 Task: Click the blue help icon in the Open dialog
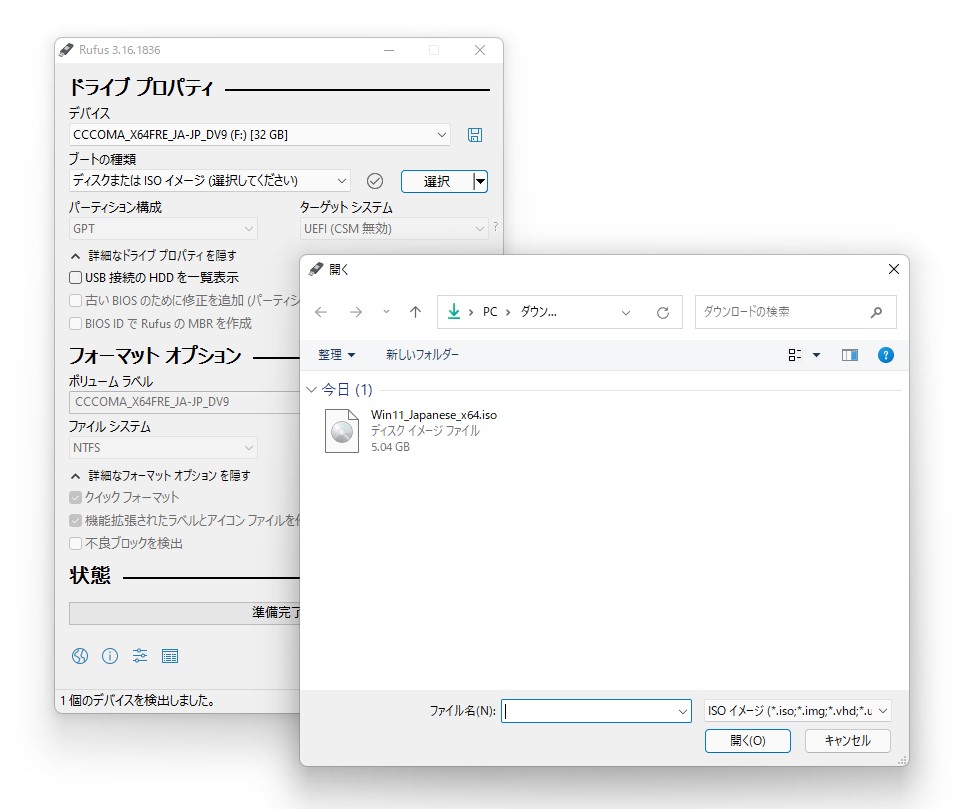tap(885, 354)
